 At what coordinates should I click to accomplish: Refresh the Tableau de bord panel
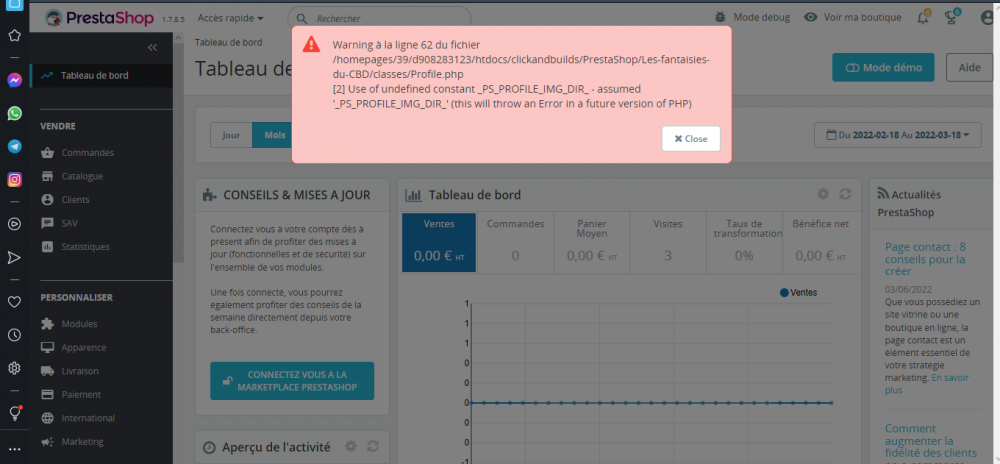846,194
